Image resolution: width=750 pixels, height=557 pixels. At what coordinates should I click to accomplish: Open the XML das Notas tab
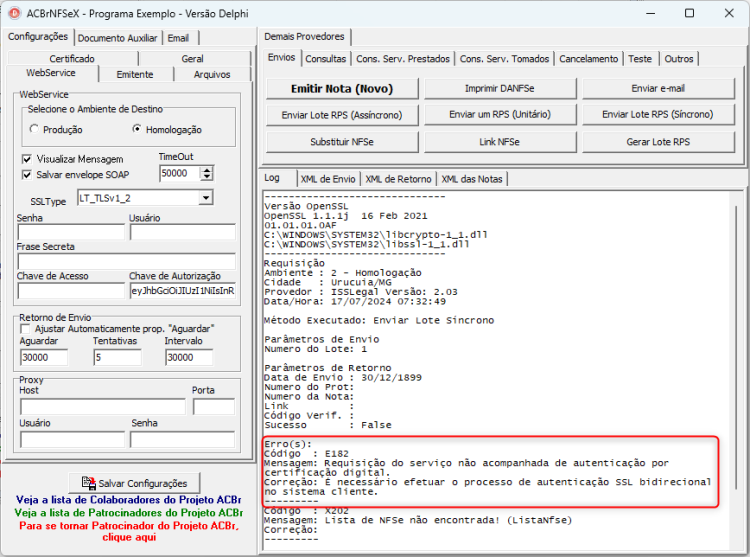click(472, 179)
